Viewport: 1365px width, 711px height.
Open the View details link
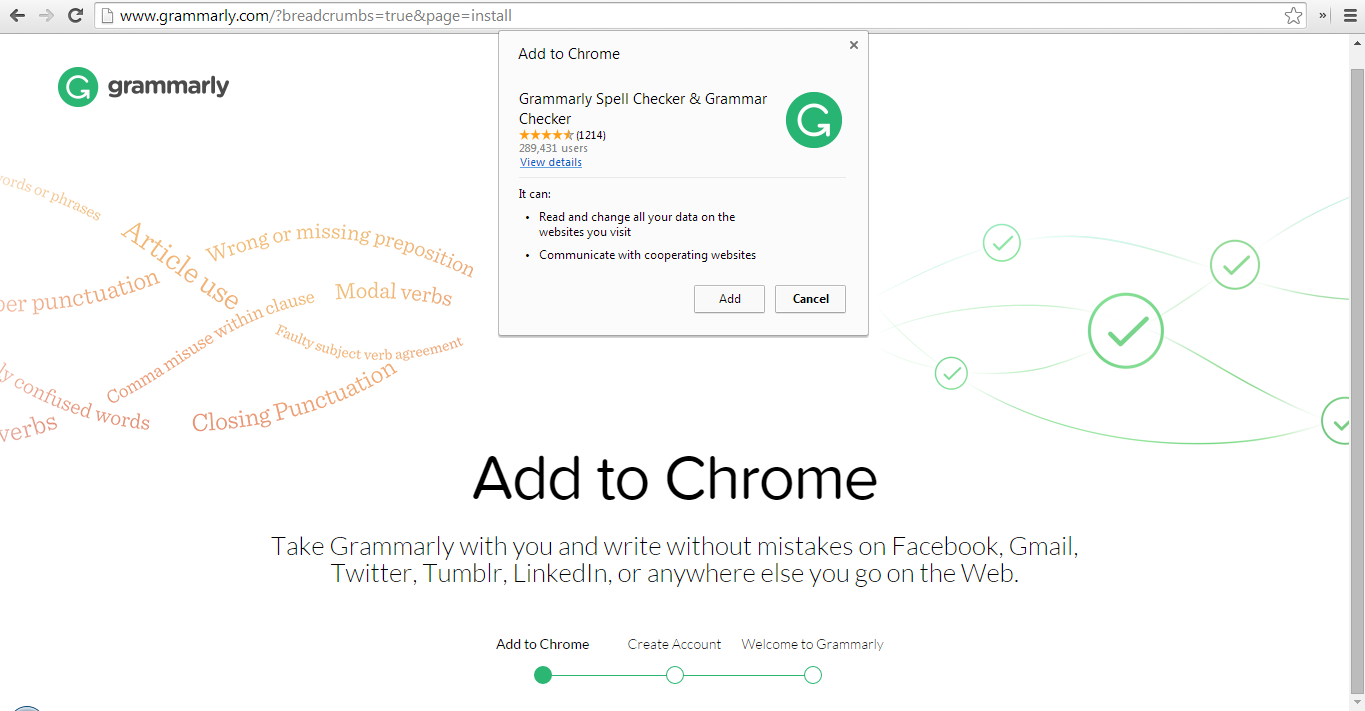(x=550, y=162)
